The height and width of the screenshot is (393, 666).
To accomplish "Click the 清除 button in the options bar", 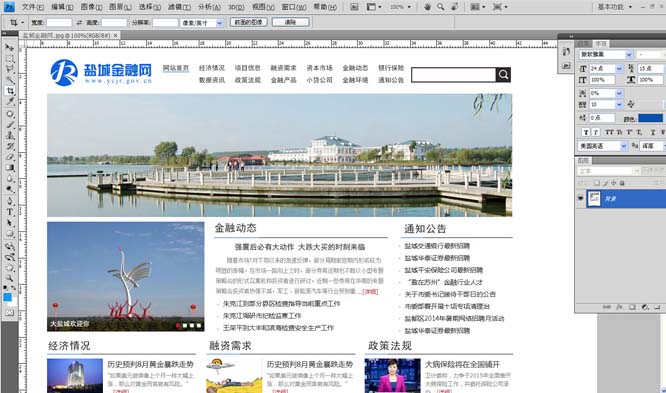I will click(291, 22).
